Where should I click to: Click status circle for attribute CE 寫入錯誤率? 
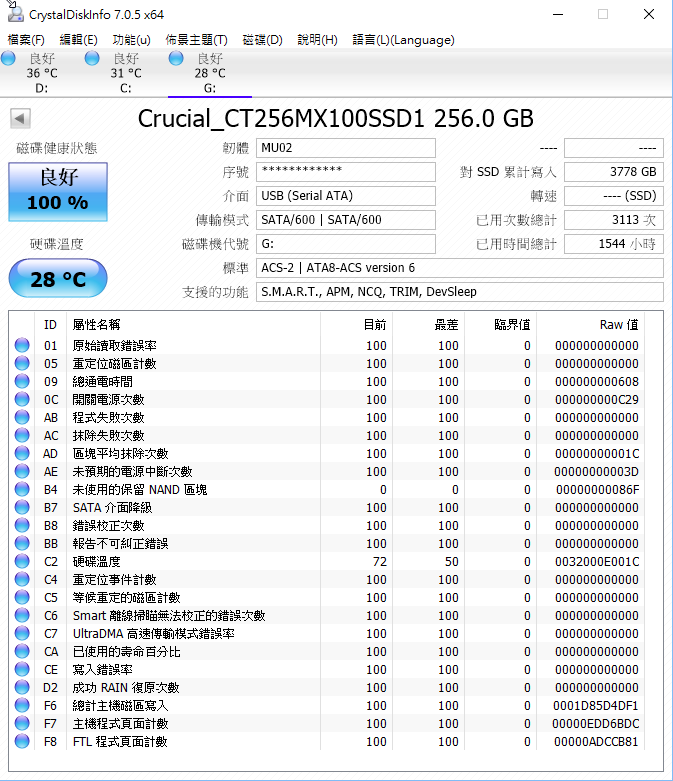[22, 669]
